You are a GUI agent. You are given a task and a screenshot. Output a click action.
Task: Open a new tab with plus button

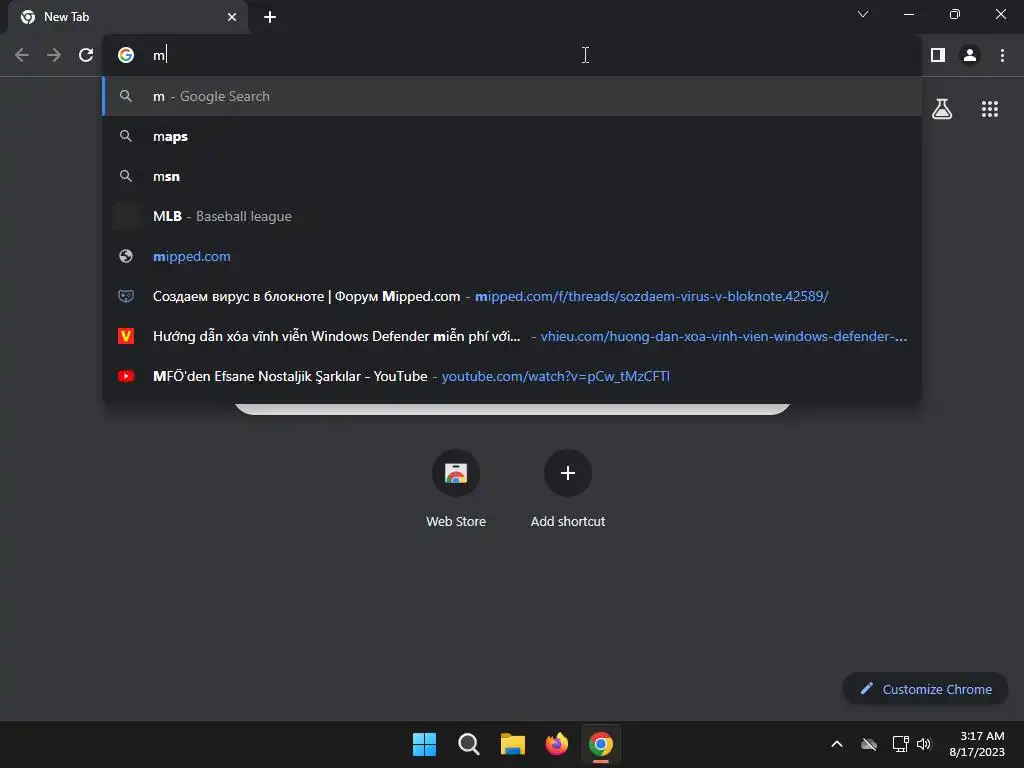(x=270, y=17)
